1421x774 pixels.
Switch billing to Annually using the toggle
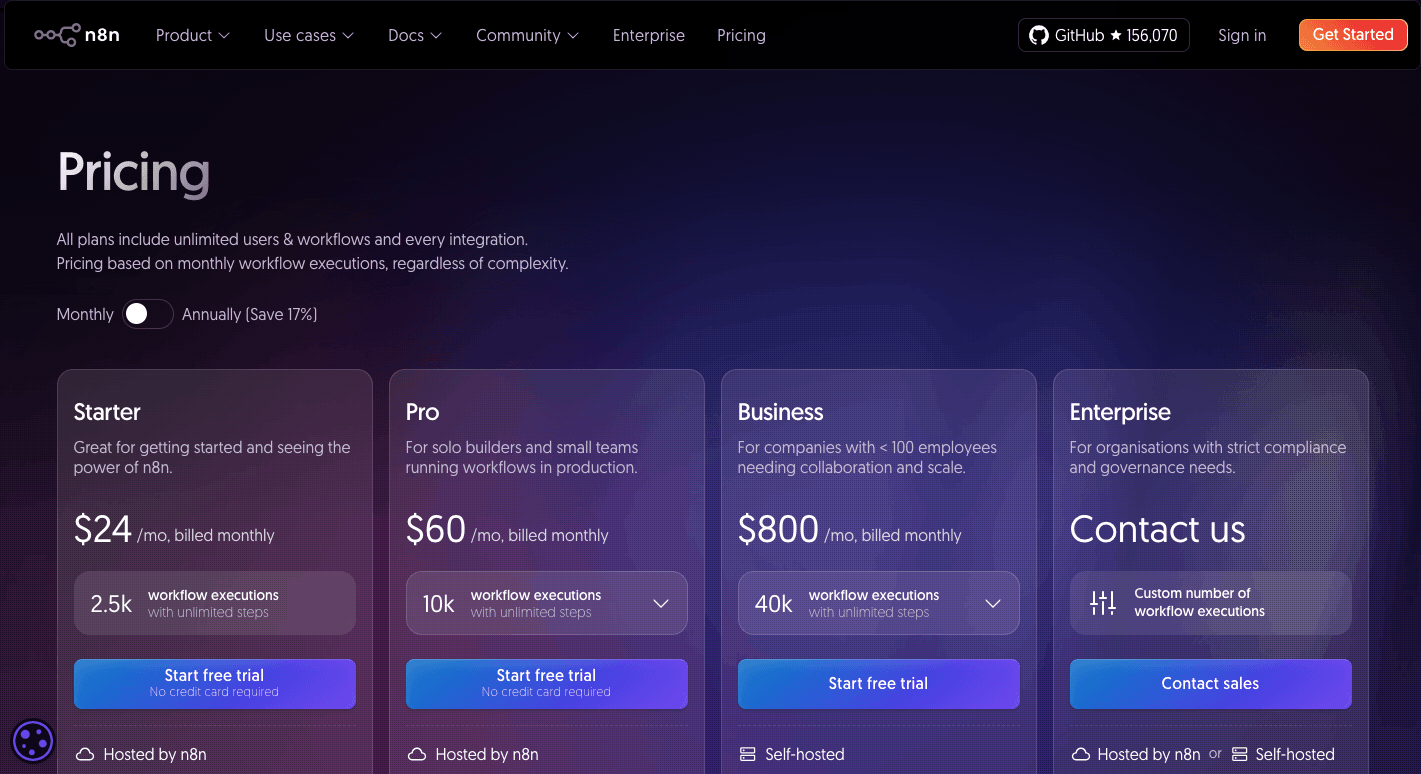(147, 313)
